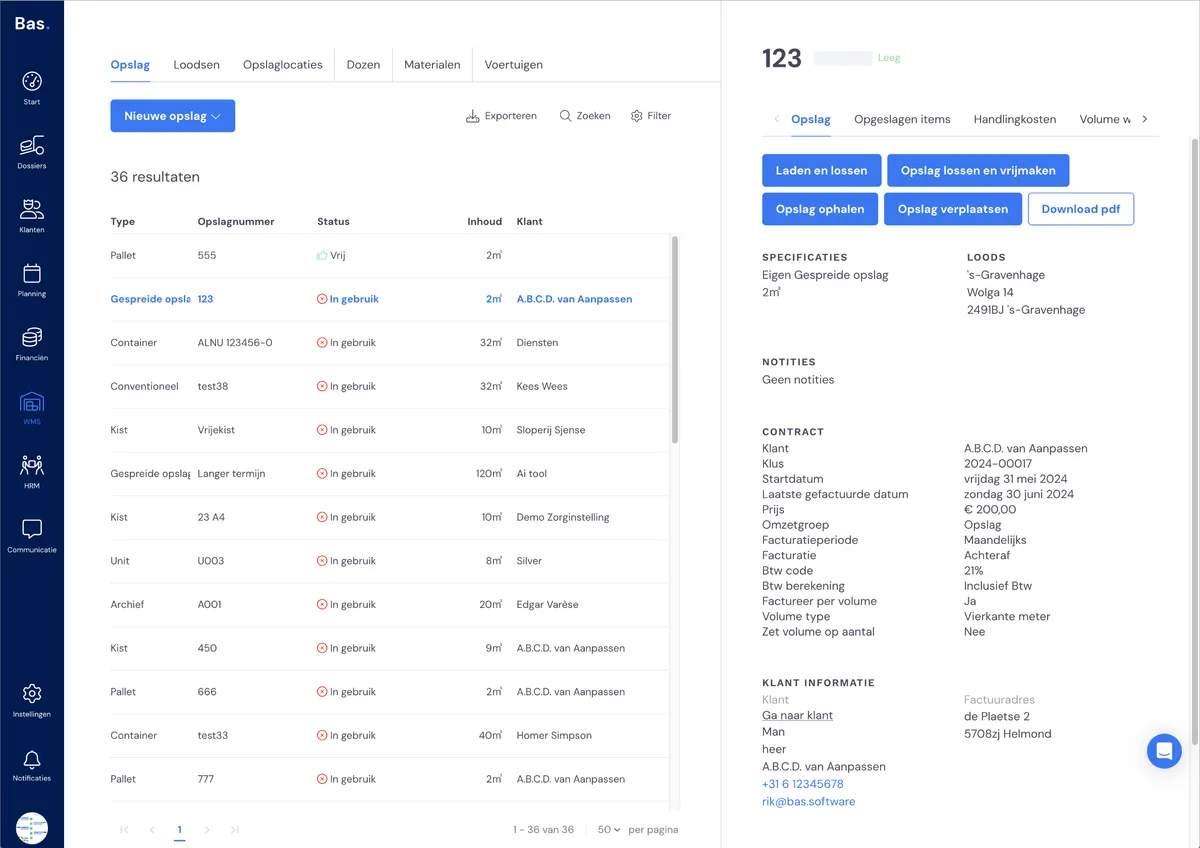Select the Kist 23 A4 row
Image resolution: width=1200 pixels, height=848 pixels.
tap(390, 518)
